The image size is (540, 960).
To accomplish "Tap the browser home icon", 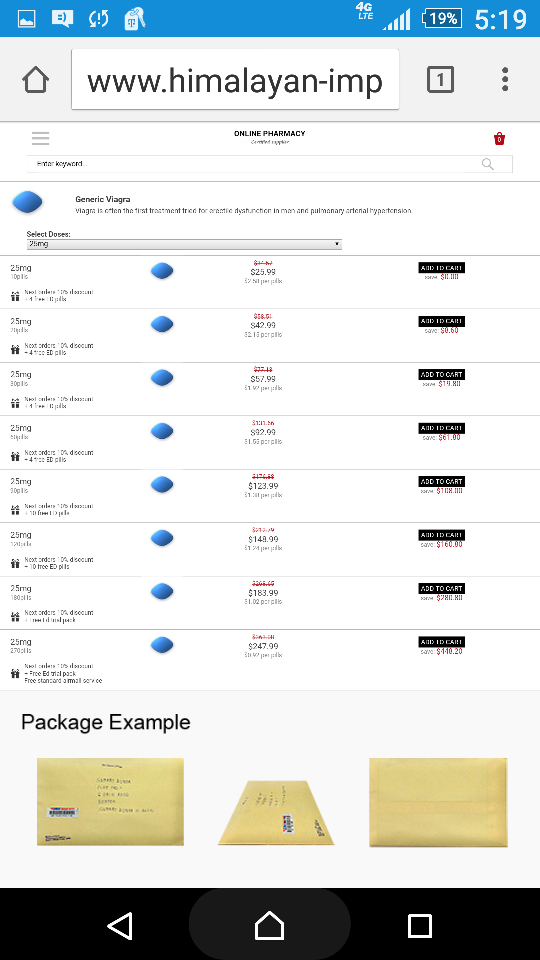I will (36, 80).
